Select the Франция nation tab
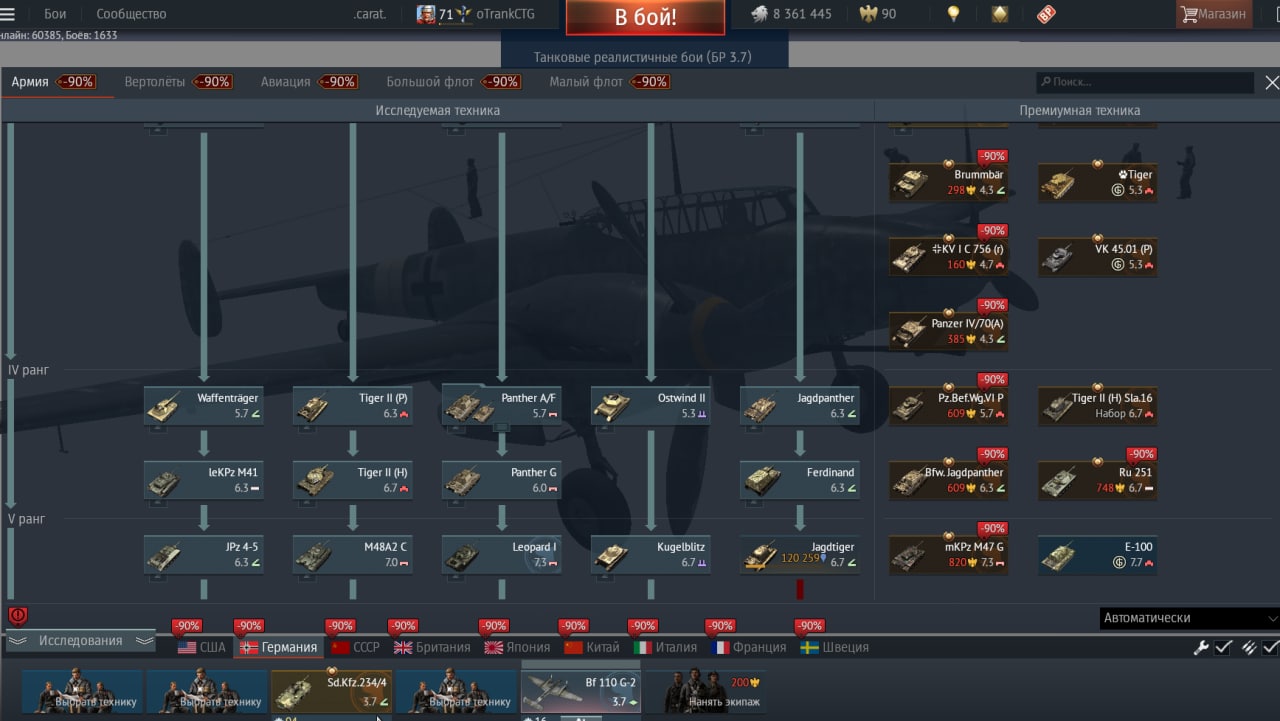 coord(748,647)
